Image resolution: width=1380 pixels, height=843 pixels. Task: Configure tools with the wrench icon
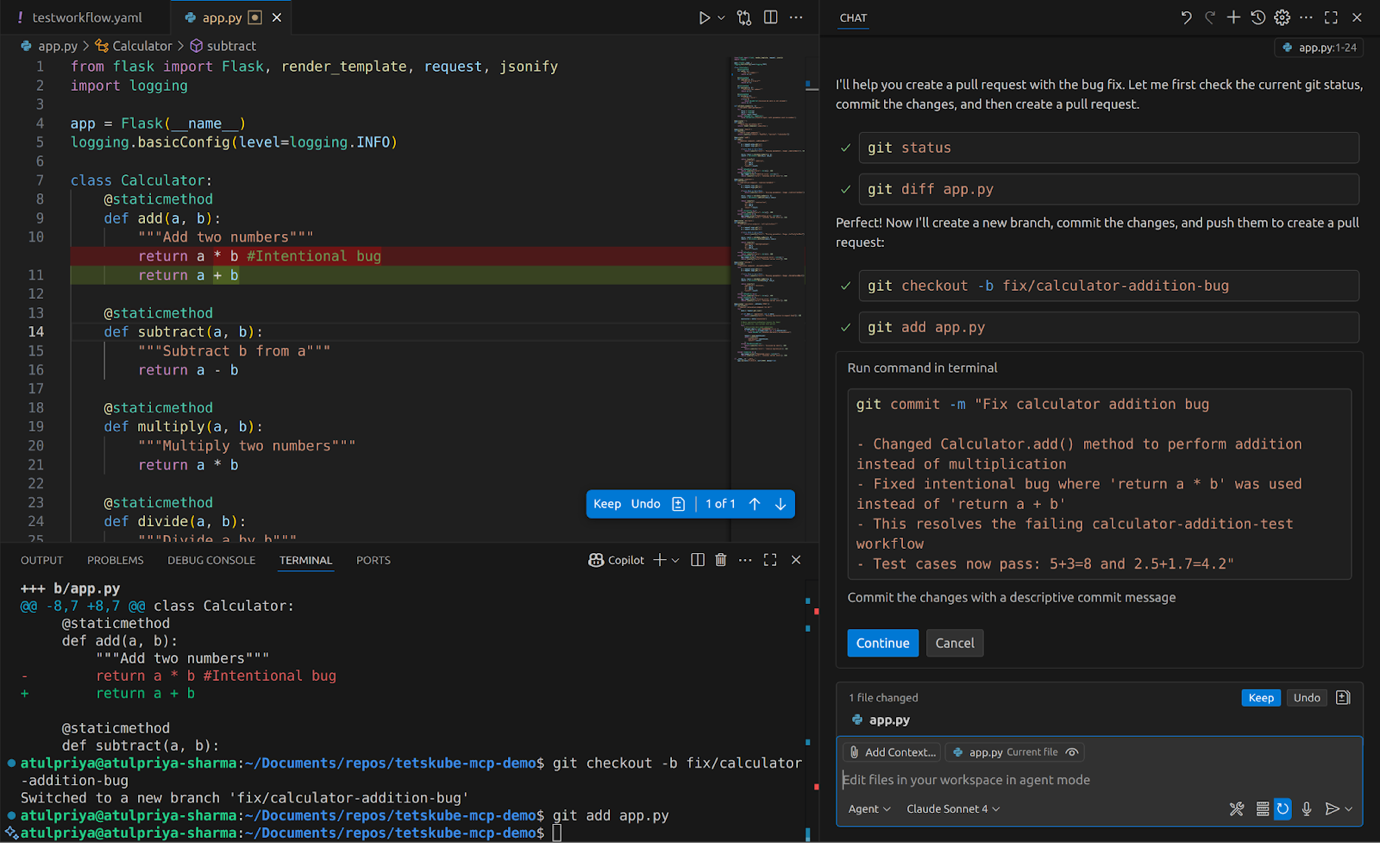pyautogui.click(x=1236, y=809)
